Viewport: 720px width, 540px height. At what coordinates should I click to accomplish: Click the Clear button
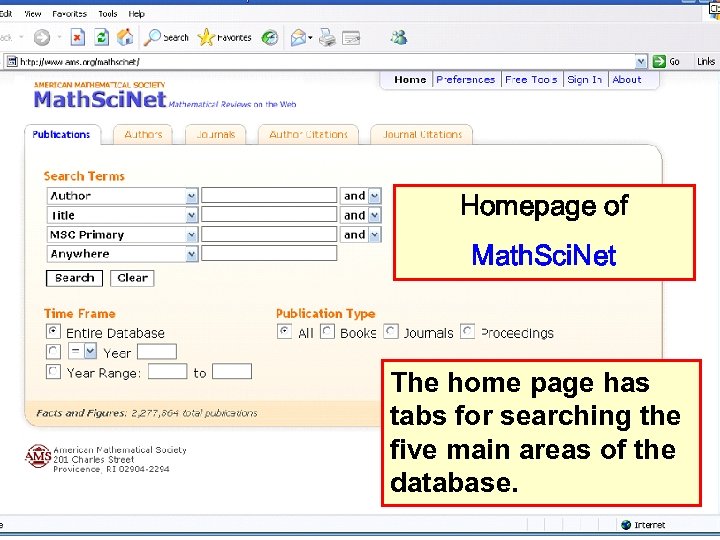(132, 278)
